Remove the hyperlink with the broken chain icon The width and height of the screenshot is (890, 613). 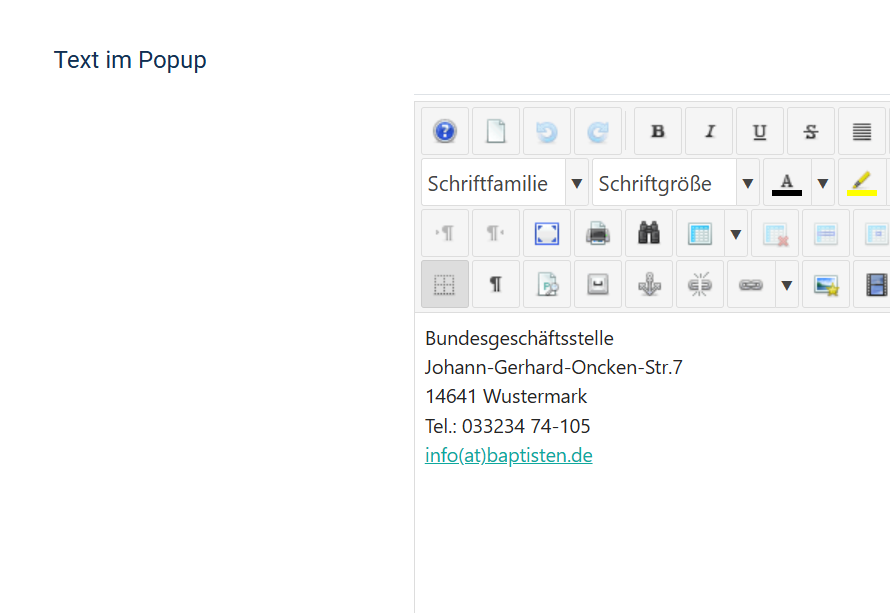699,283
